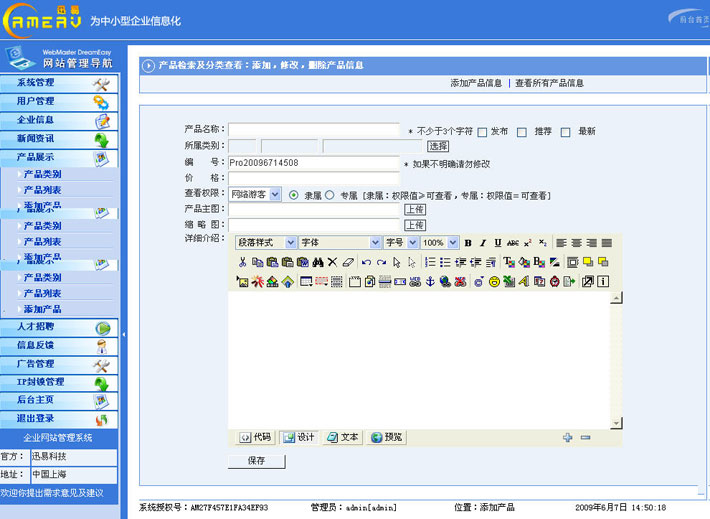The height and width of the screenshot is (519, 710).
Task: Click the scissors Cut icon
Action: pos(242,262)
